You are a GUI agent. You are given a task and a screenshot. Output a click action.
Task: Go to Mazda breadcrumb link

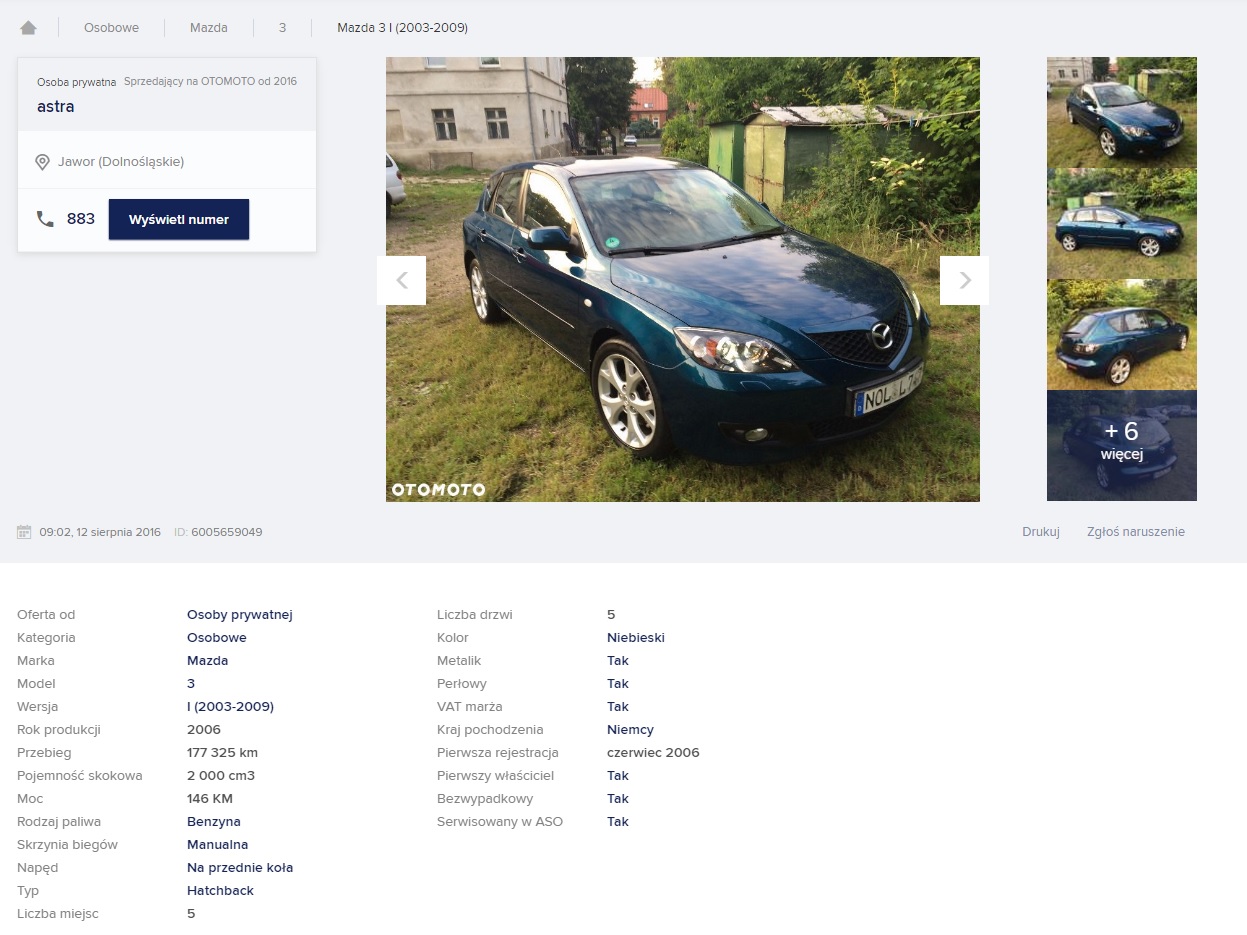pos(208,28)
